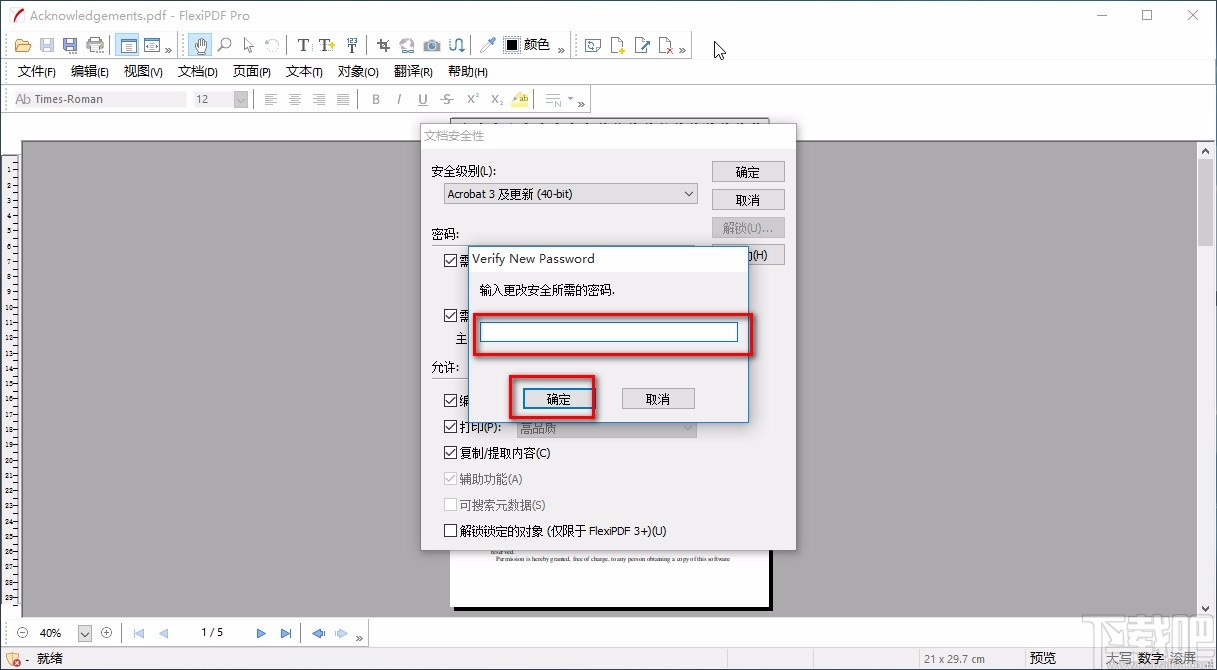Viewport: 1217px width, 670px height.
Task: Click the camera snapshot icon
Action: [432, 45]
